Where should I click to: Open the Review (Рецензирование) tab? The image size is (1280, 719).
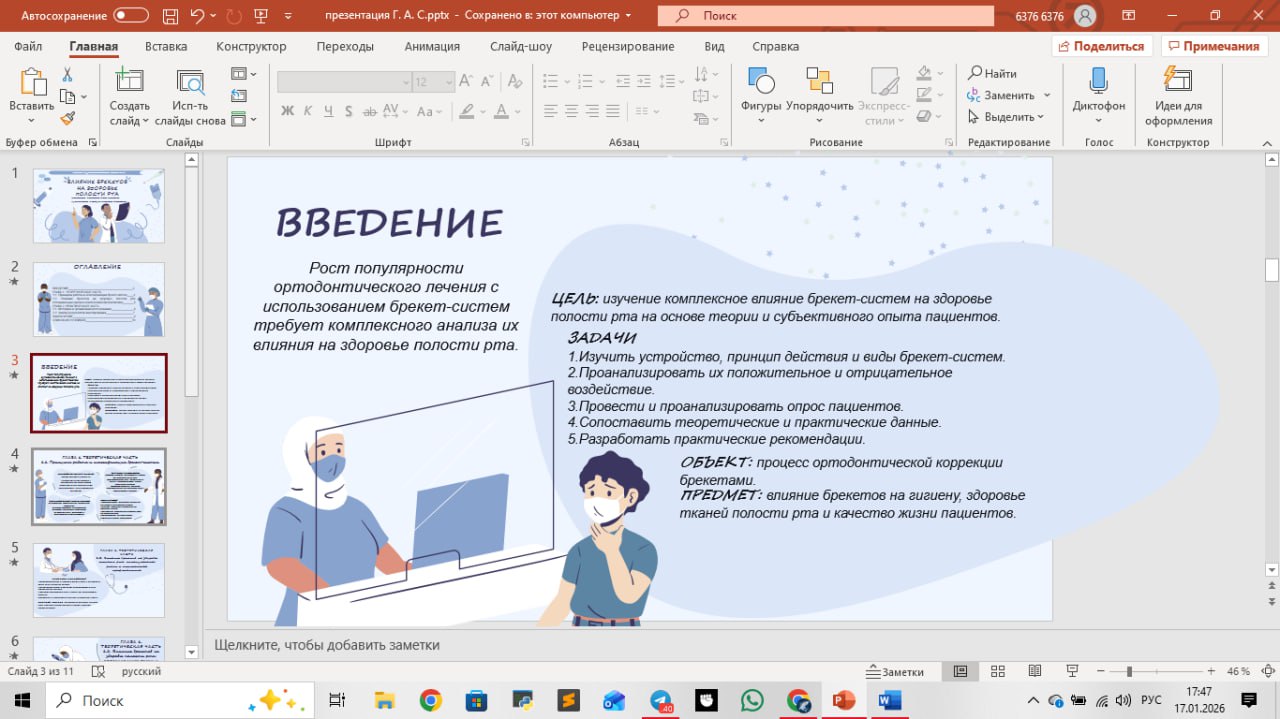(x=628, y=46)
